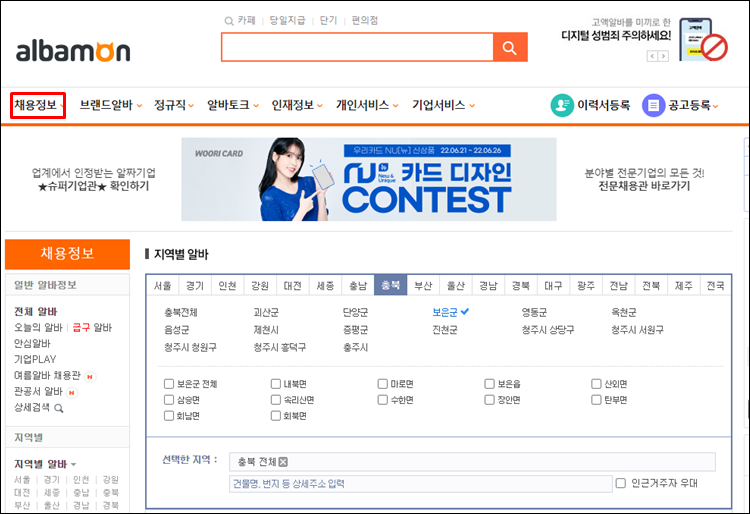The width and height of the screenshot is (750, 514).
Task: Click the 편의점 suggested keyword
Action: (364, 21)
